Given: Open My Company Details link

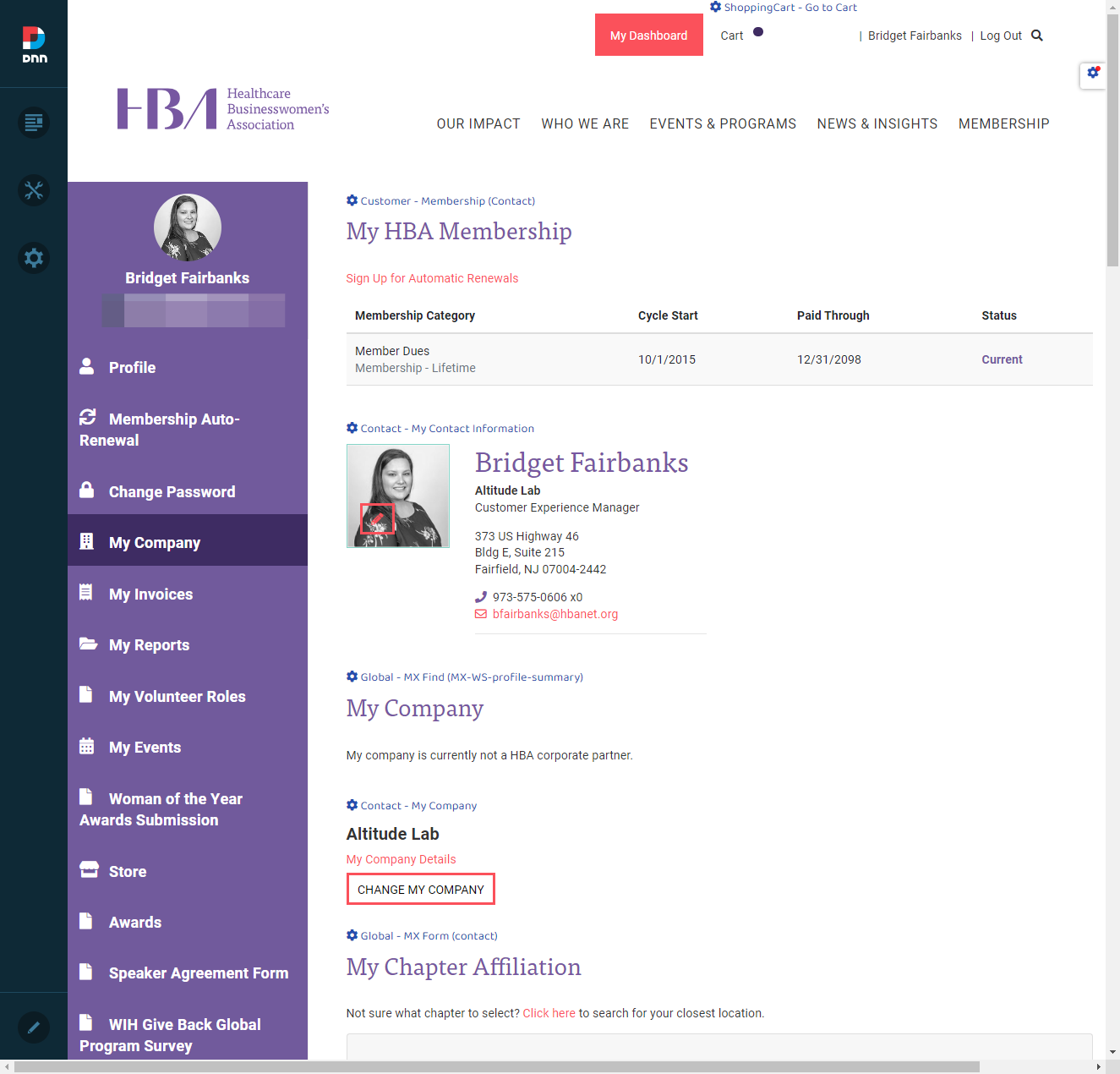Looking at the screenshot, I should coord(402,859).
